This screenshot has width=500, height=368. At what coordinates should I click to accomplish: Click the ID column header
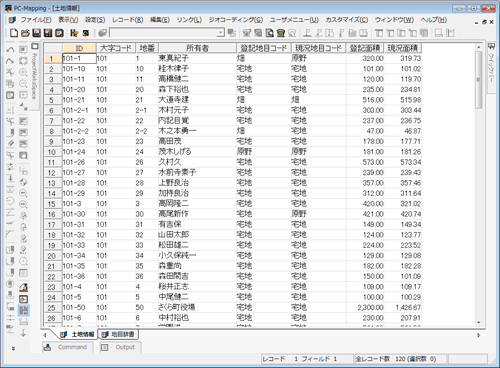79,48
